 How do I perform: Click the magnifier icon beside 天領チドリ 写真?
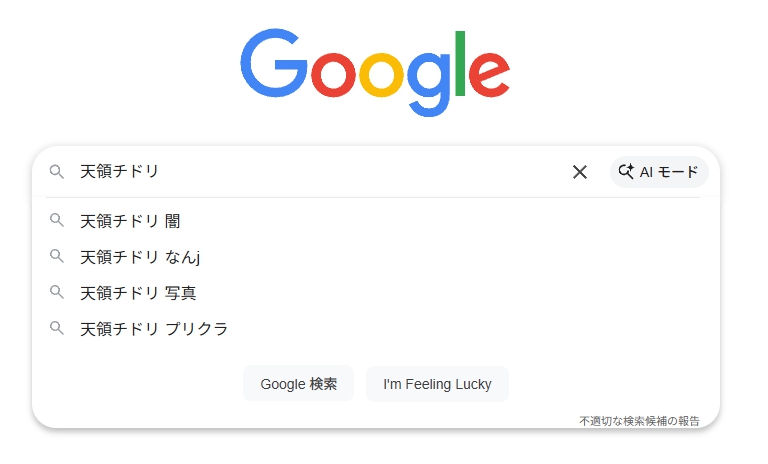coord(57,293)
